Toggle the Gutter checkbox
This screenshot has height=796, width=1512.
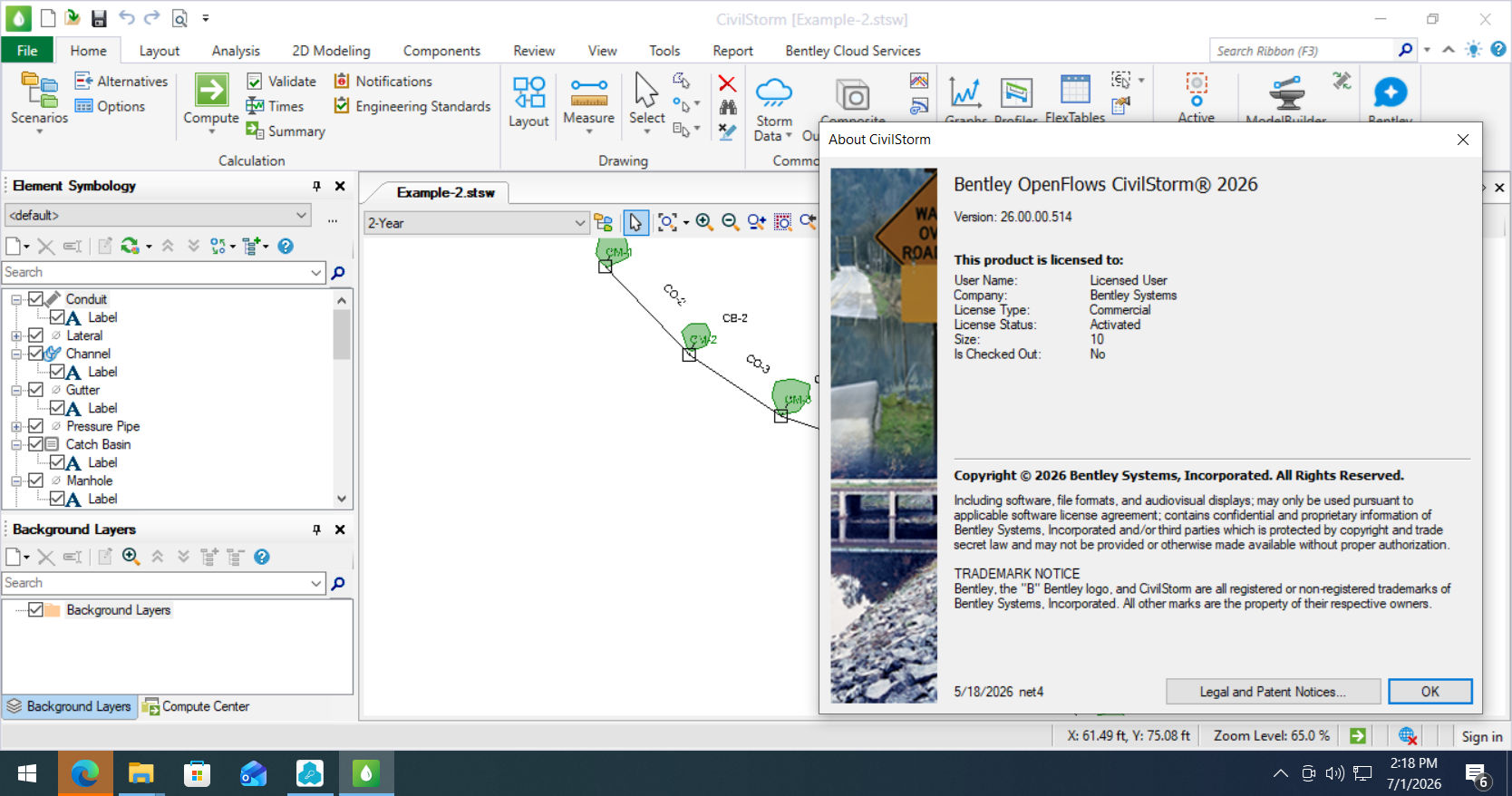point(36,389)
